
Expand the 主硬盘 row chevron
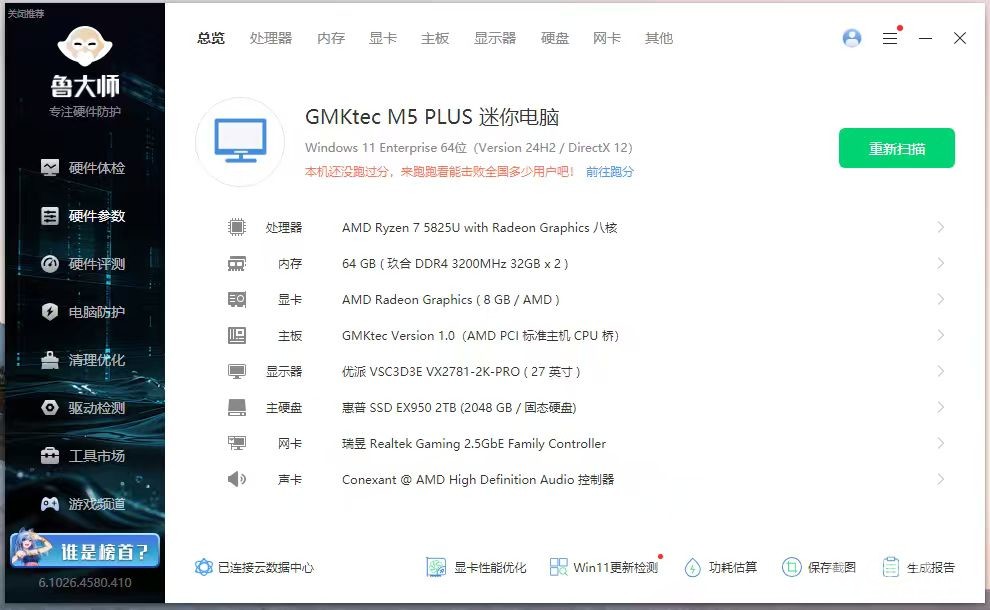[x=941, y=407]
